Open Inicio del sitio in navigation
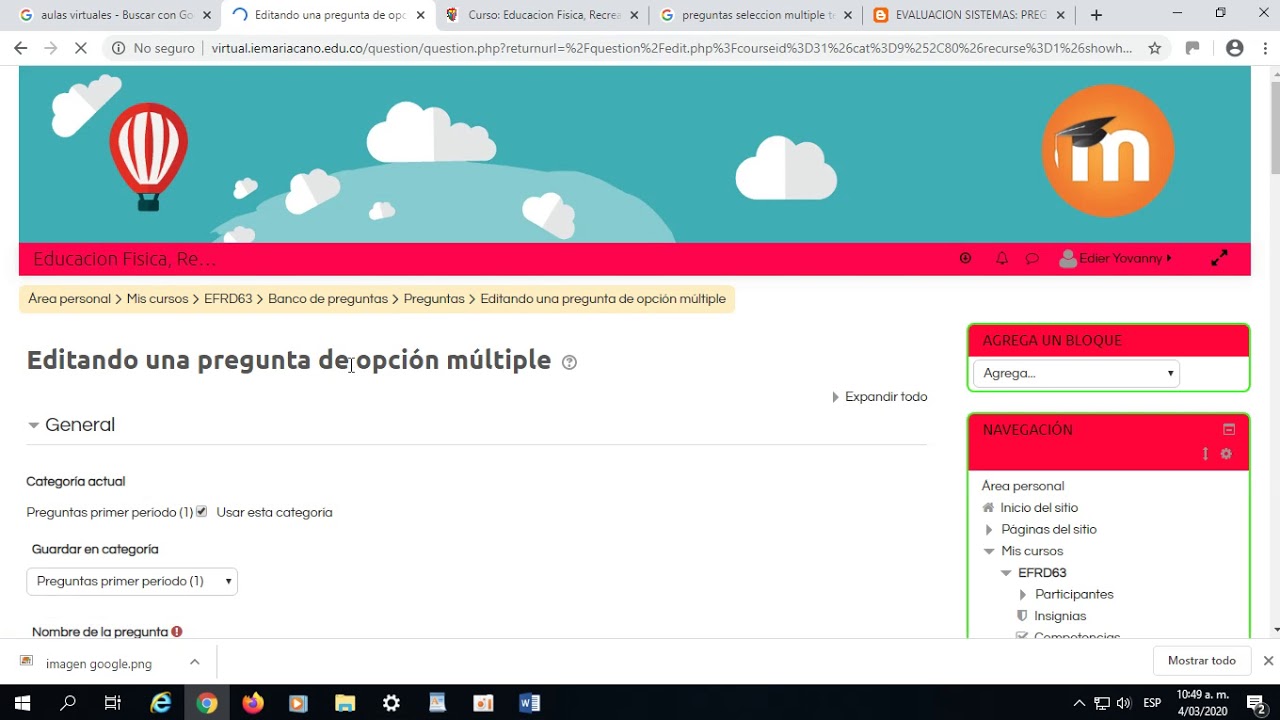The width and height of the screenshot is (1280, 720). click(x=1039, y=508)
